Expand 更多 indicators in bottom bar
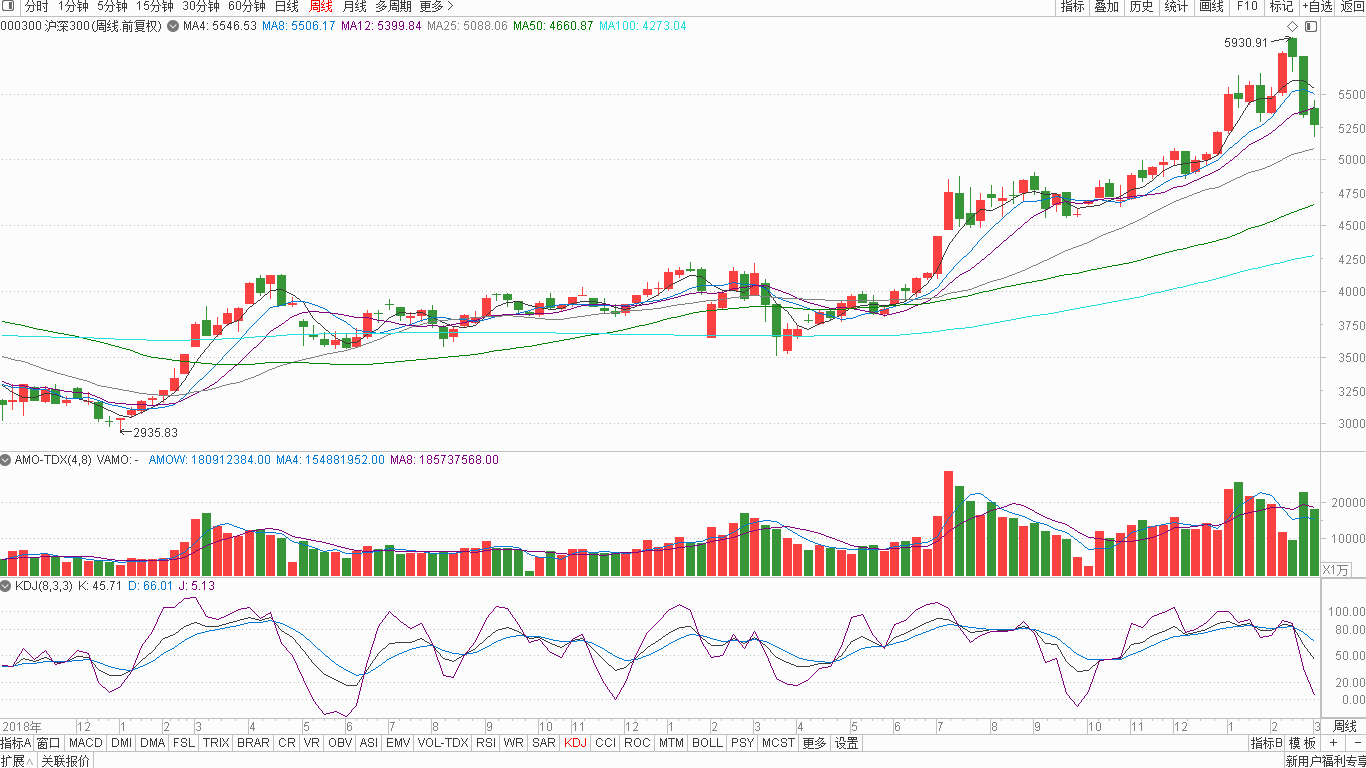The image size is (1366, 768). (815, 743)
